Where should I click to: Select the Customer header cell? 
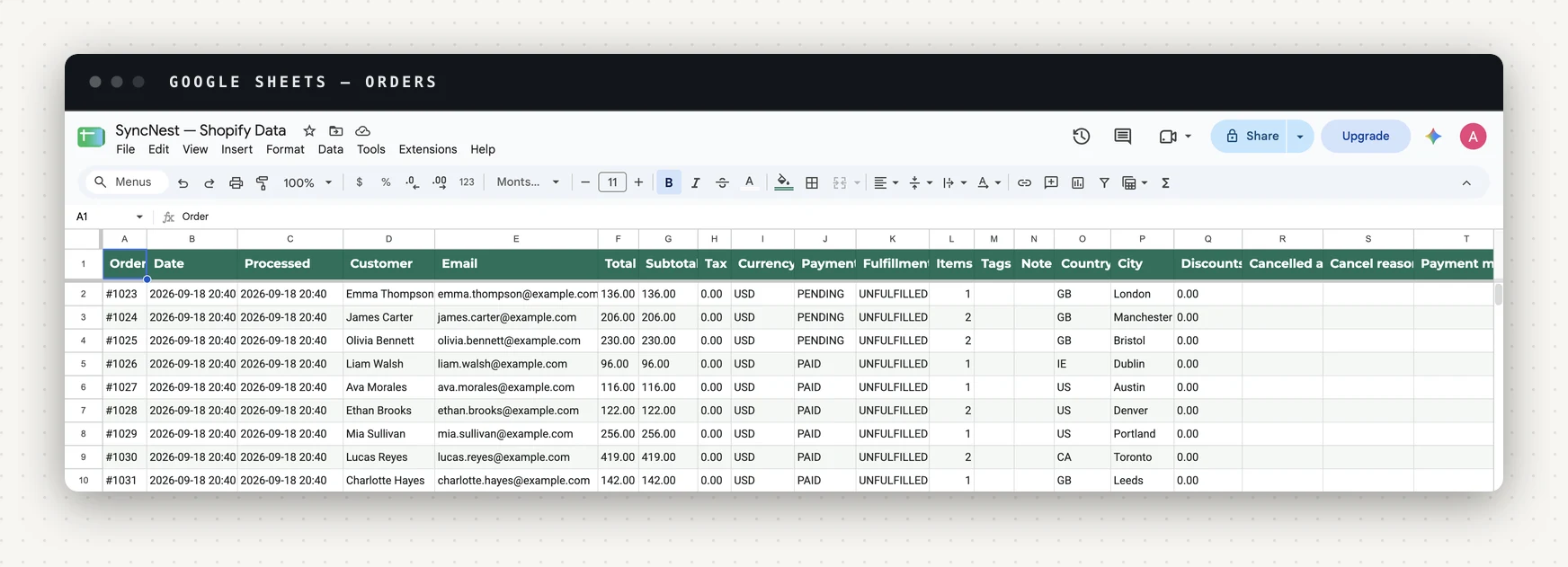coord(388,264)
